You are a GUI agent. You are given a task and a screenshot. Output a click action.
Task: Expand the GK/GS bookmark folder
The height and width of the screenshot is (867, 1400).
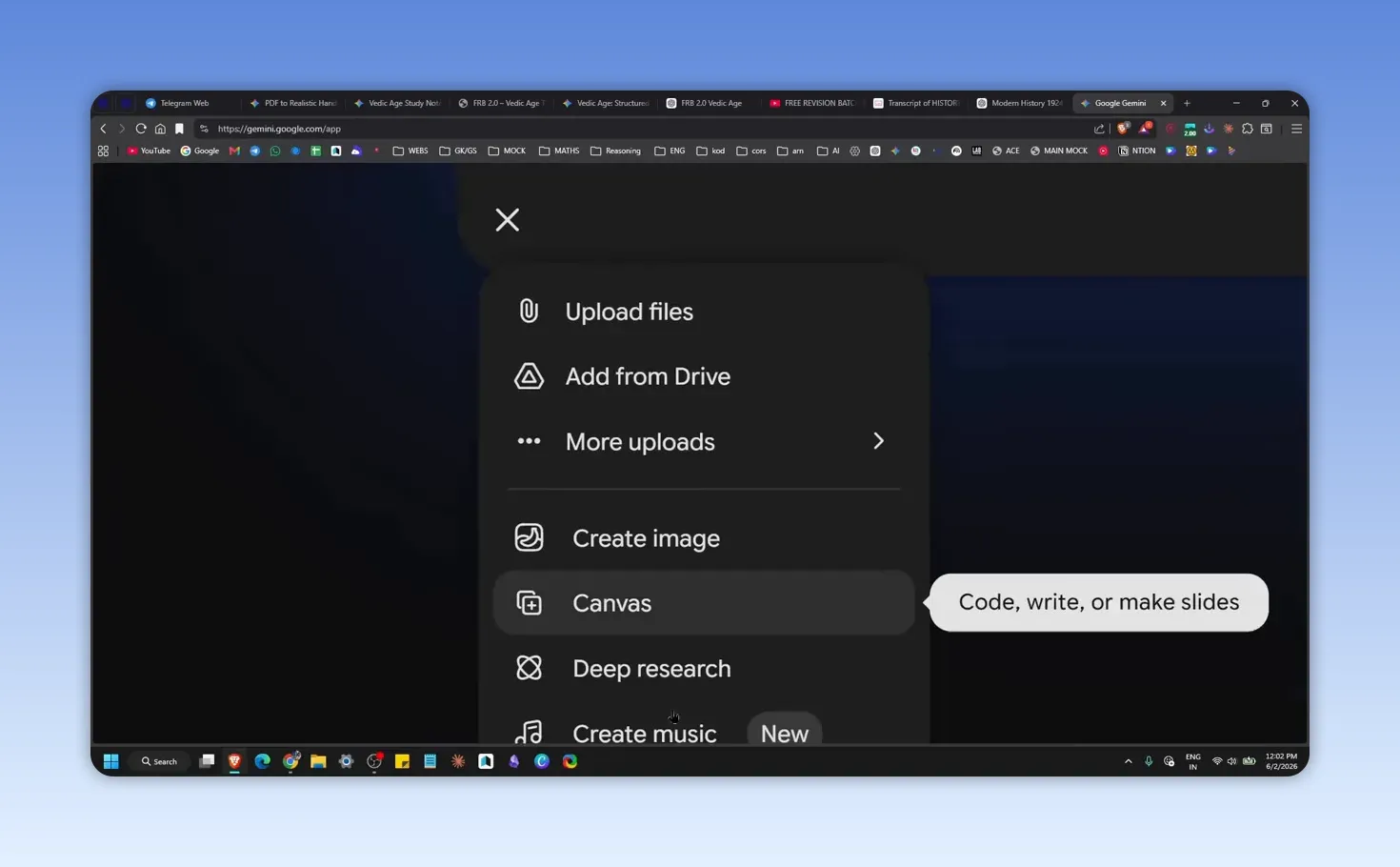[x=458, y=151]
